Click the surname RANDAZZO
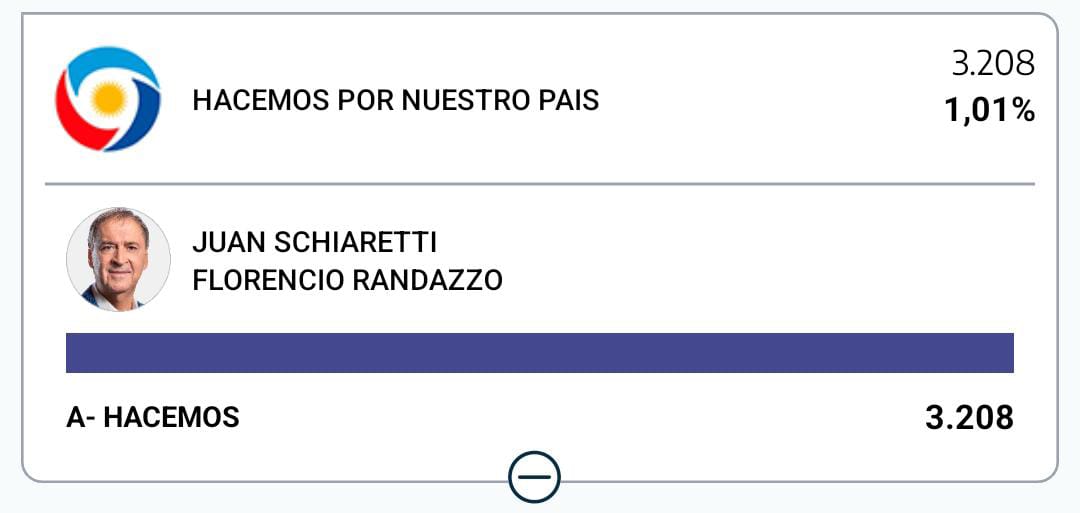The width and height of the screenshot is (1080, 513). 428,280
